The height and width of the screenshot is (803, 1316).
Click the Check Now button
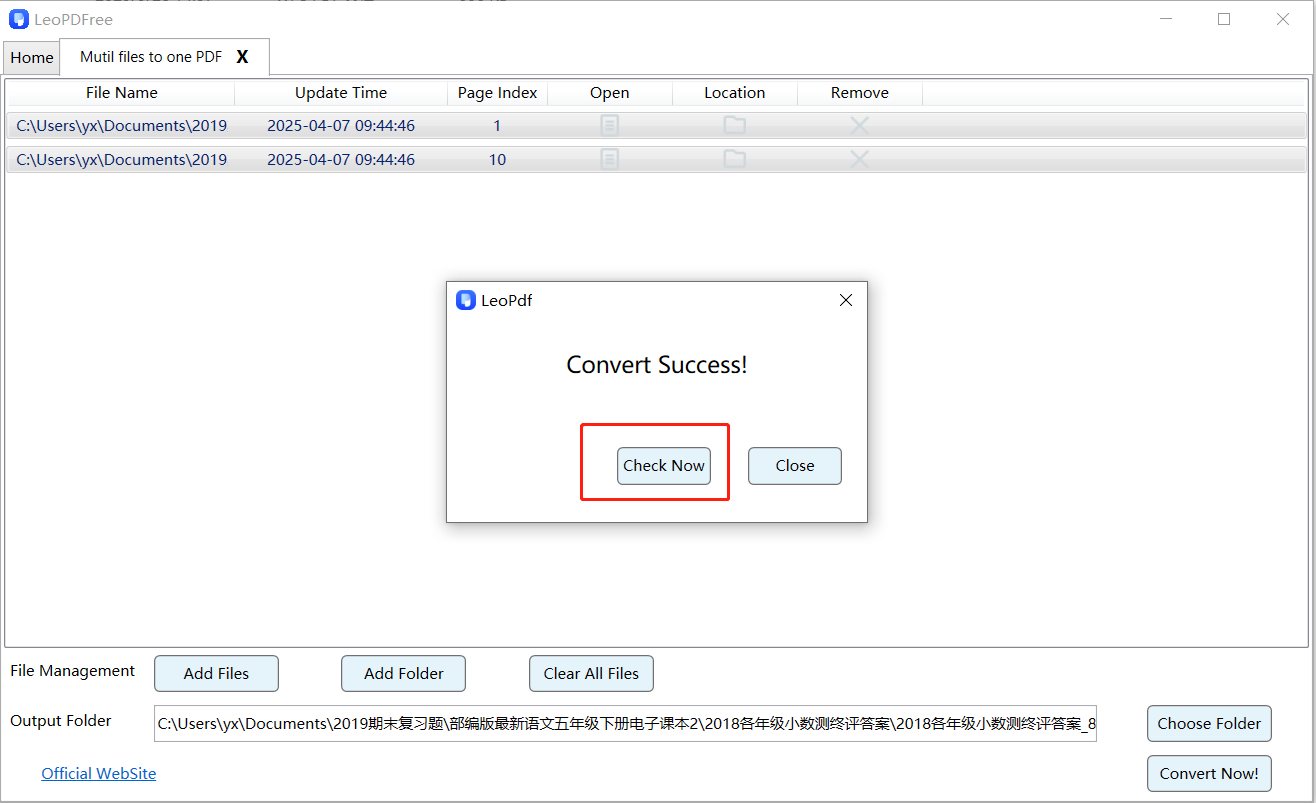[664, 466]
